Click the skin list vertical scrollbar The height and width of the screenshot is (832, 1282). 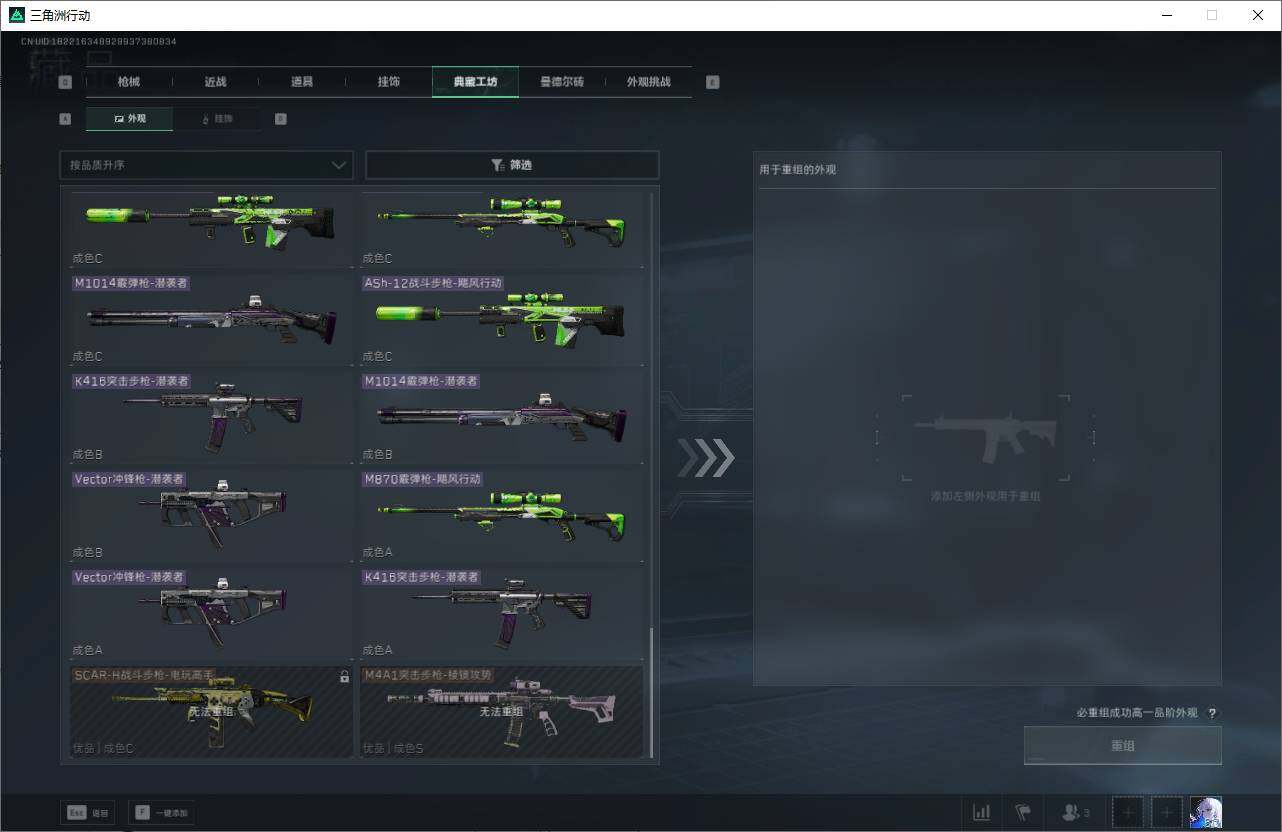pyautogui.click(x=652, y=692)
